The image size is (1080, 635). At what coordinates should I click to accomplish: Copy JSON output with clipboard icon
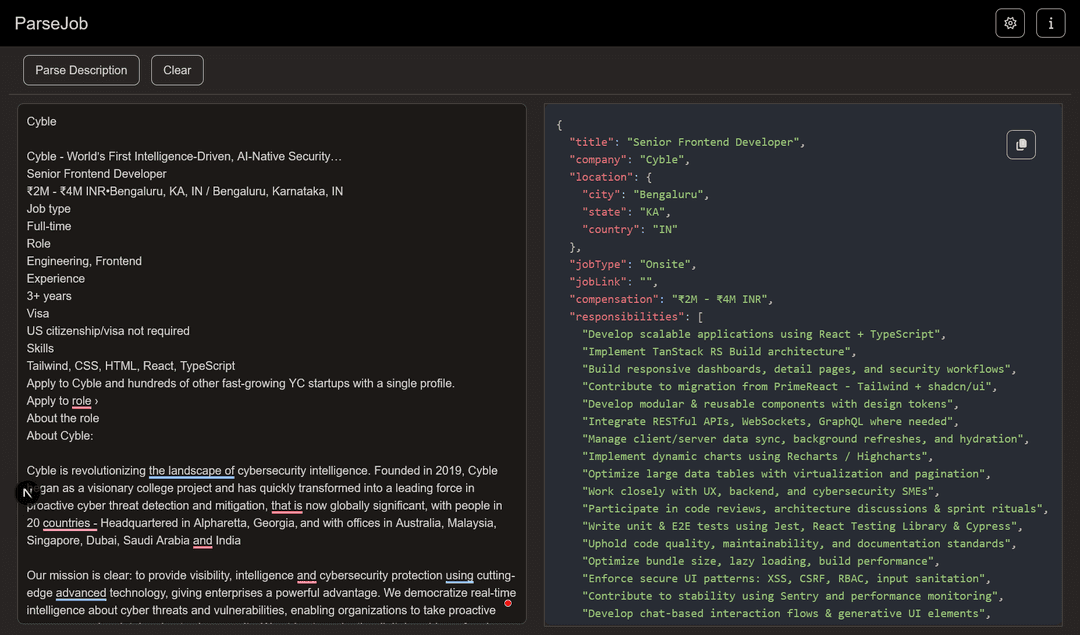click(x=1021, y=145)
